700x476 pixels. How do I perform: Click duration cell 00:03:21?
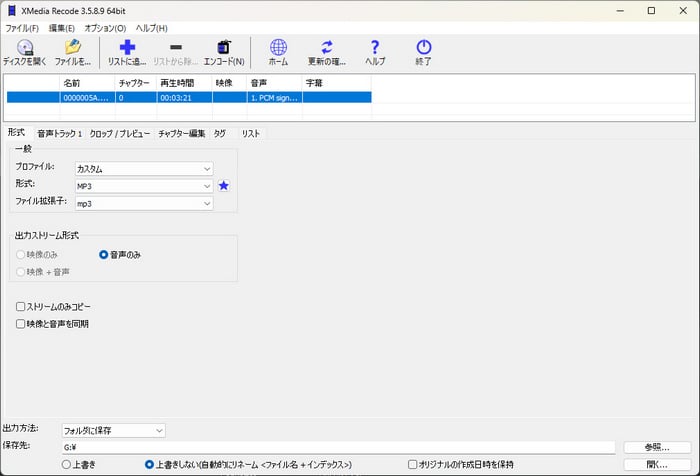[184, 97]
